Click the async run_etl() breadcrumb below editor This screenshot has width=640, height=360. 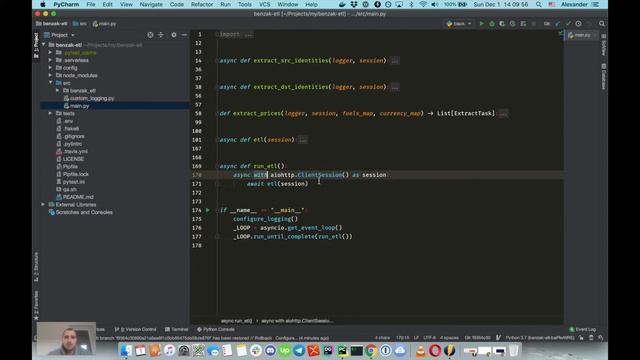click(x=237, y=321)
